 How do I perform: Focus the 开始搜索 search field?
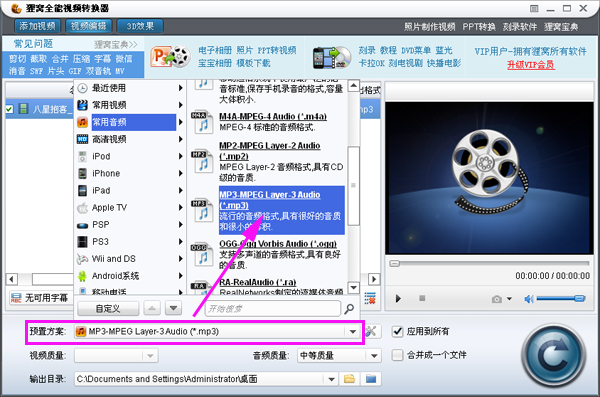(x=273, y=309)
